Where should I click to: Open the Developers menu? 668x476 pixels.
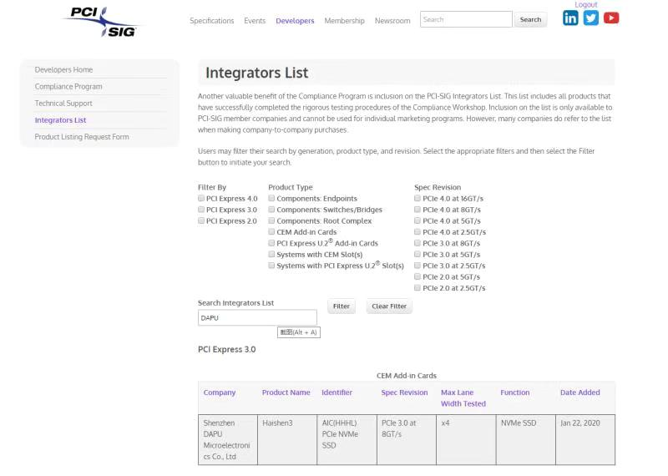pyautogui.click(x=295, y=20)
